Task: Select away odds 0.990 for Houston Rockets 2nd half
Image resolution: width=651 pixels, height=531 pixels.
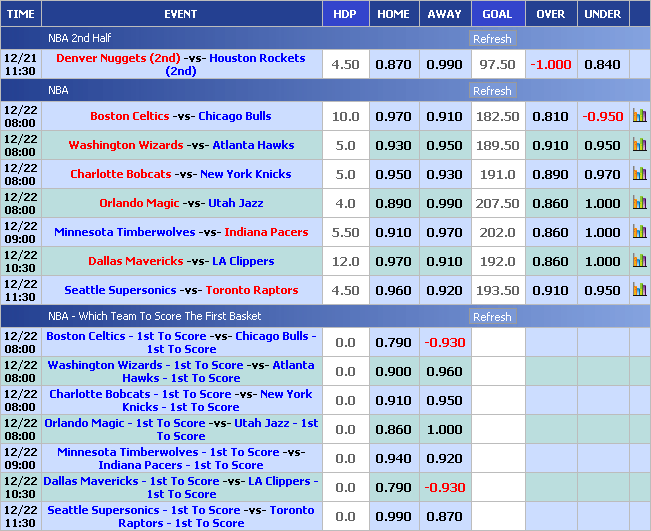Action: [444, 64]
